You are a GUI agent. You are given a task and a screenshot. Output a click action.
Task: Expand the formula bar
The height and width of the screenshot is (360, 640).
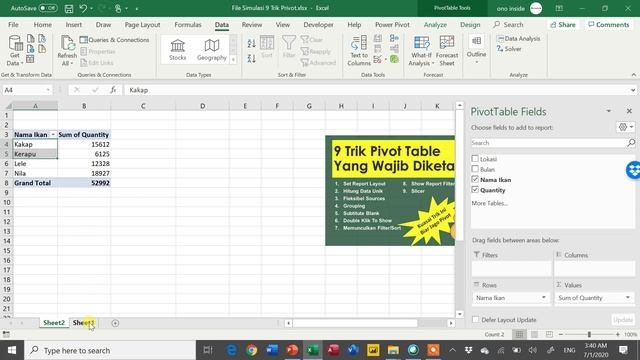(633, 90)
